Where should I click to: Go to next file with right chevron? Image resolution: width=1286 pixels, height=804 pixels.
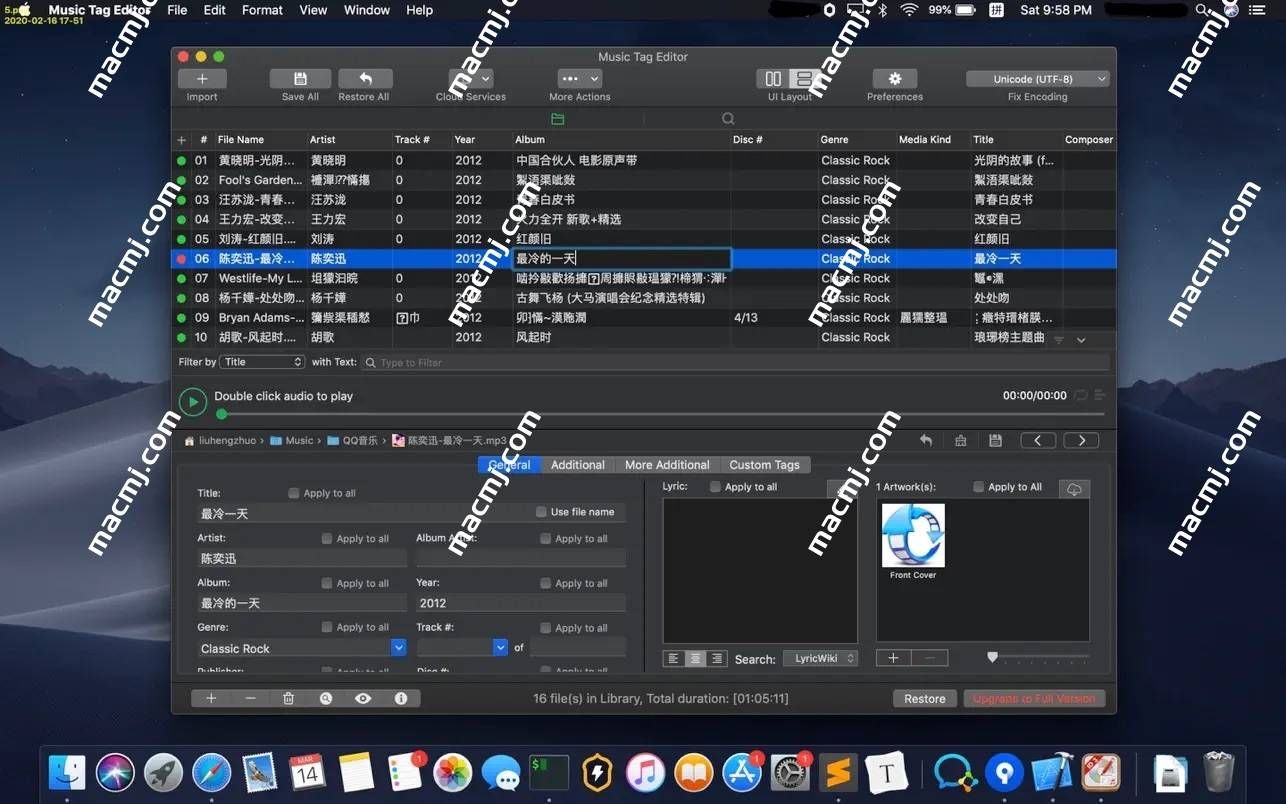coord(1081,440)
